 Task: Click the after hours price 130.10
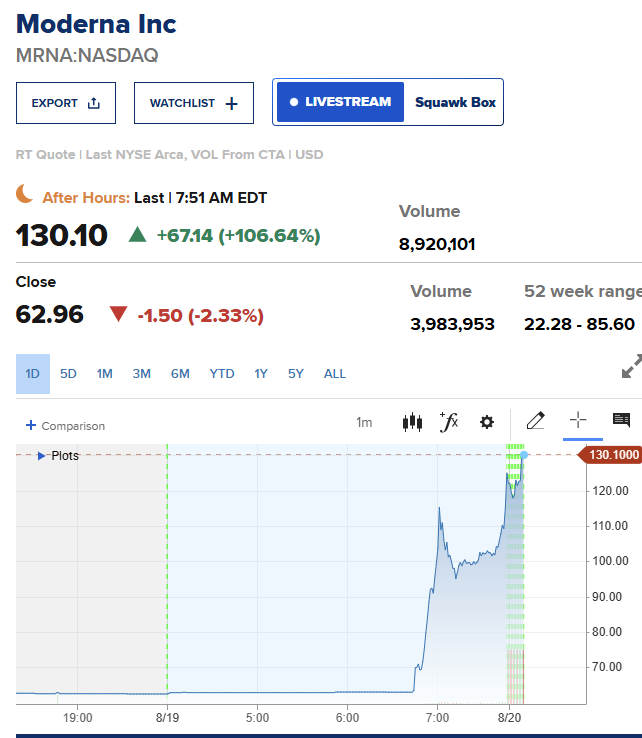tap(62, 235)
